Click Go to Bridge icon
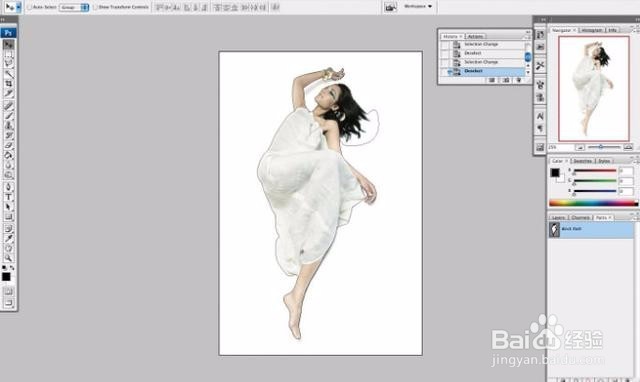Screen dimensions: 640x382 390,7
